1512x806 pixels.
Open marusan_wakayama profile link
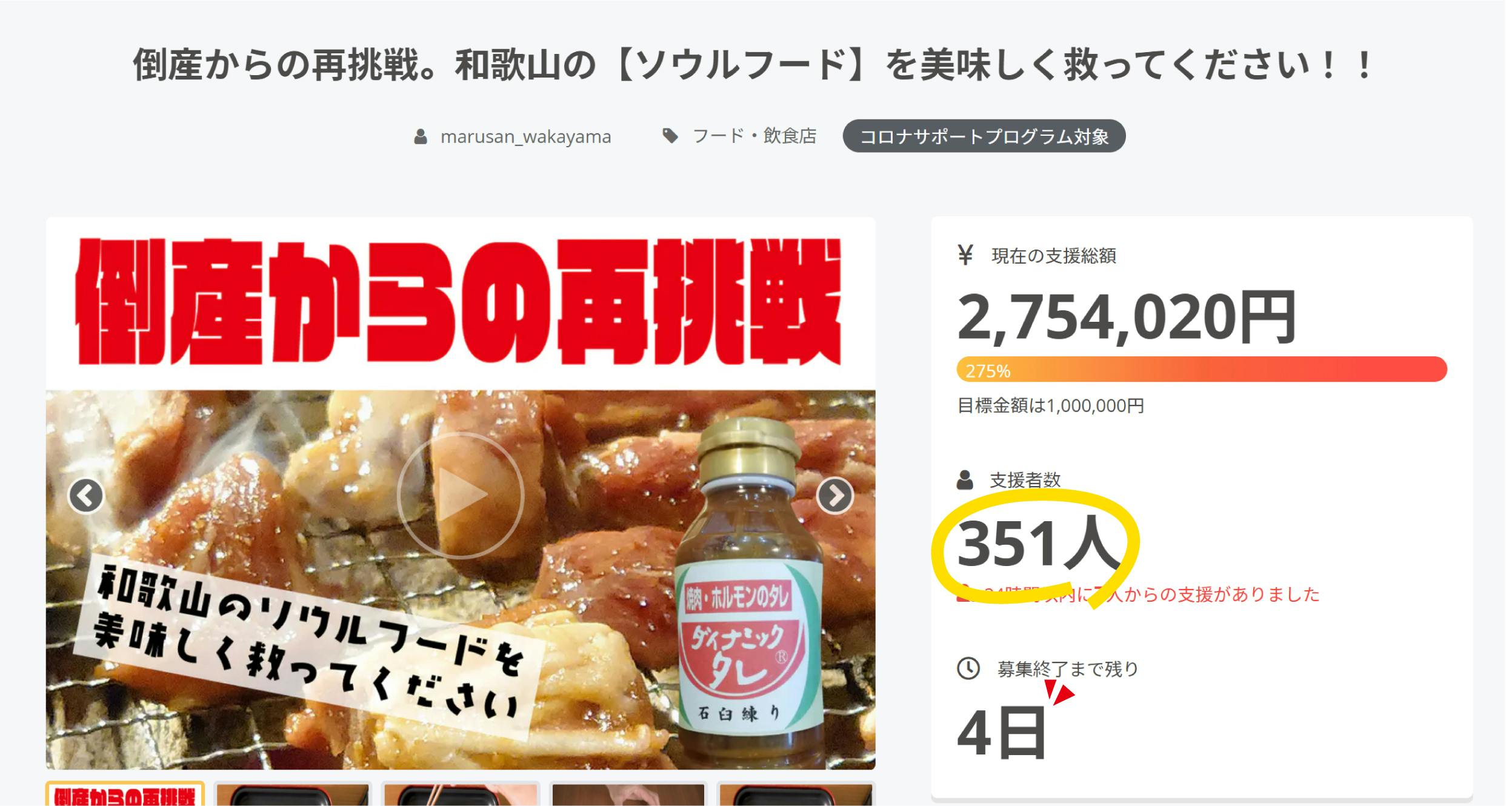(x=525, y=137)
